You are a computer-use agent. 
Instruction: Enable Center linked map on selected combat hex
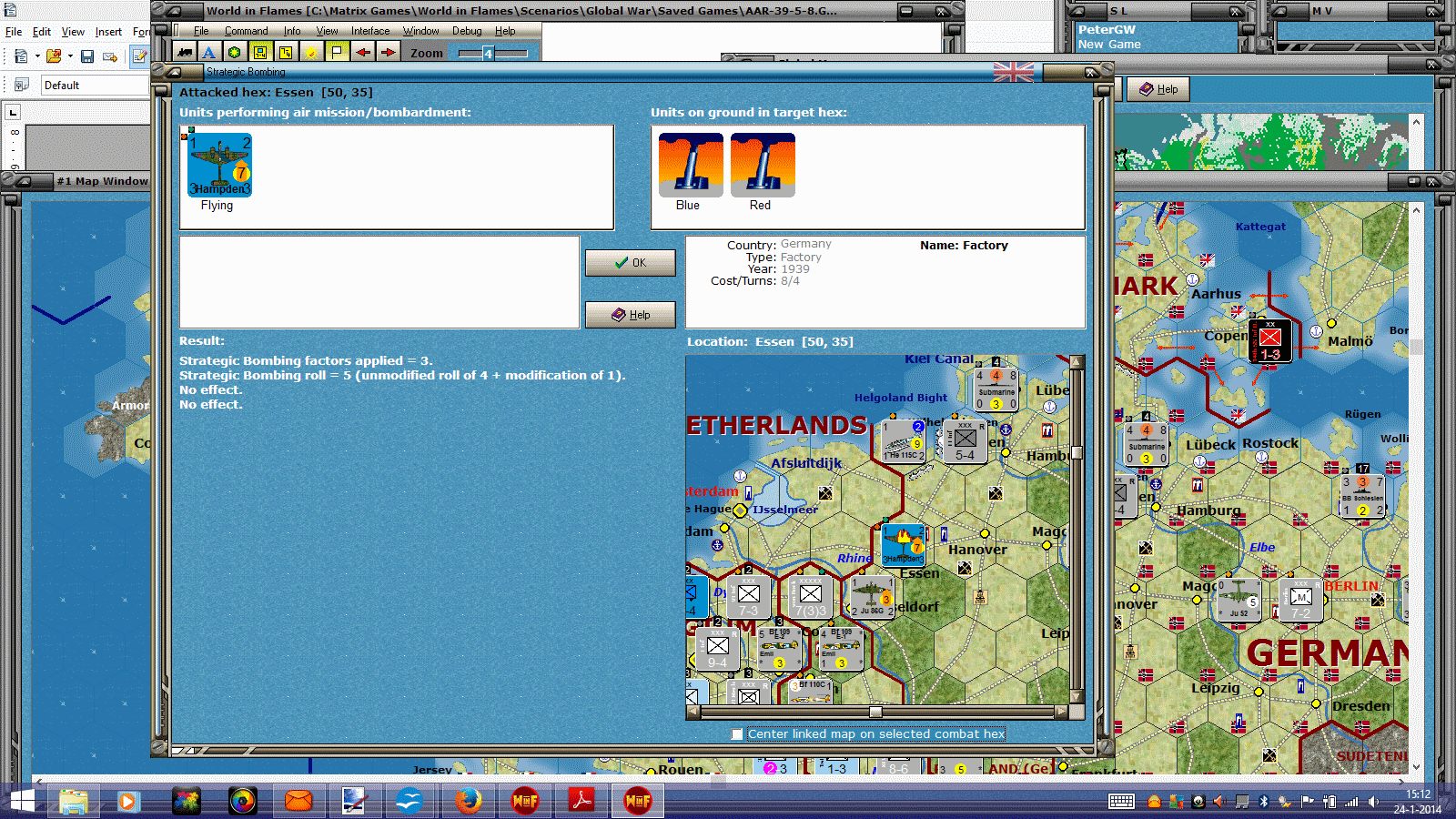(735, 733)
